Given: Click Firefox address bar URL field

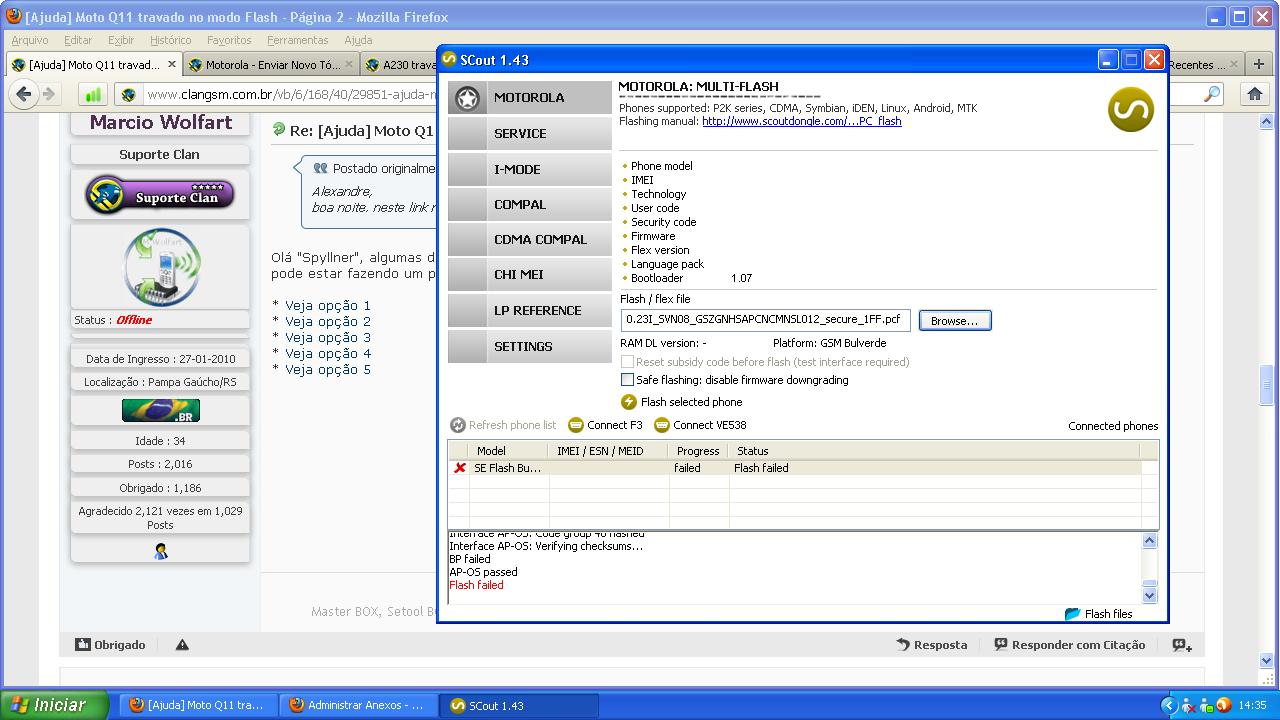Looking at the screenshot, I should (290, 95).
